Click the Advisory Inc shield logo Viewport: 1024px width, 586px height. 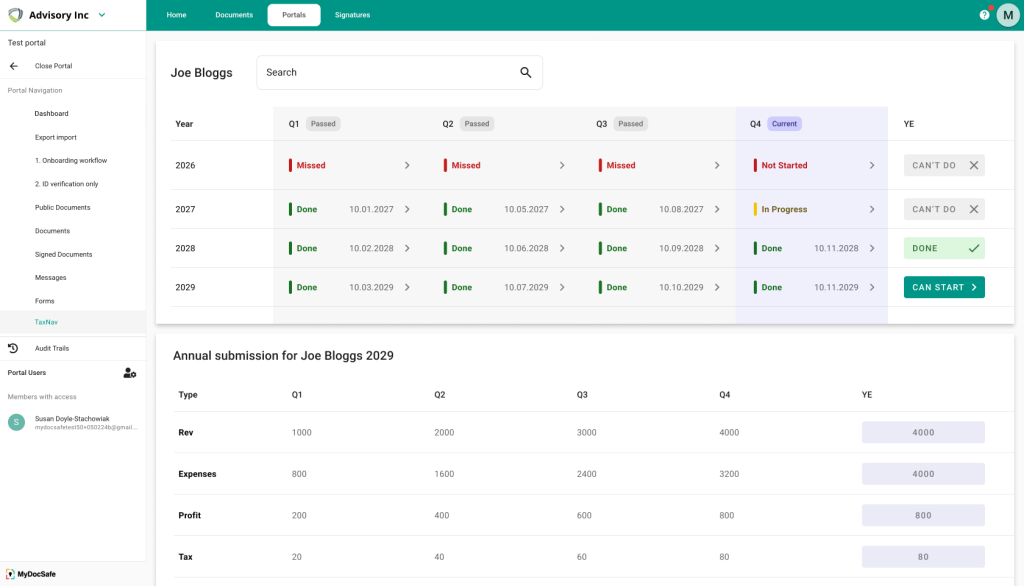coord(15,15)
